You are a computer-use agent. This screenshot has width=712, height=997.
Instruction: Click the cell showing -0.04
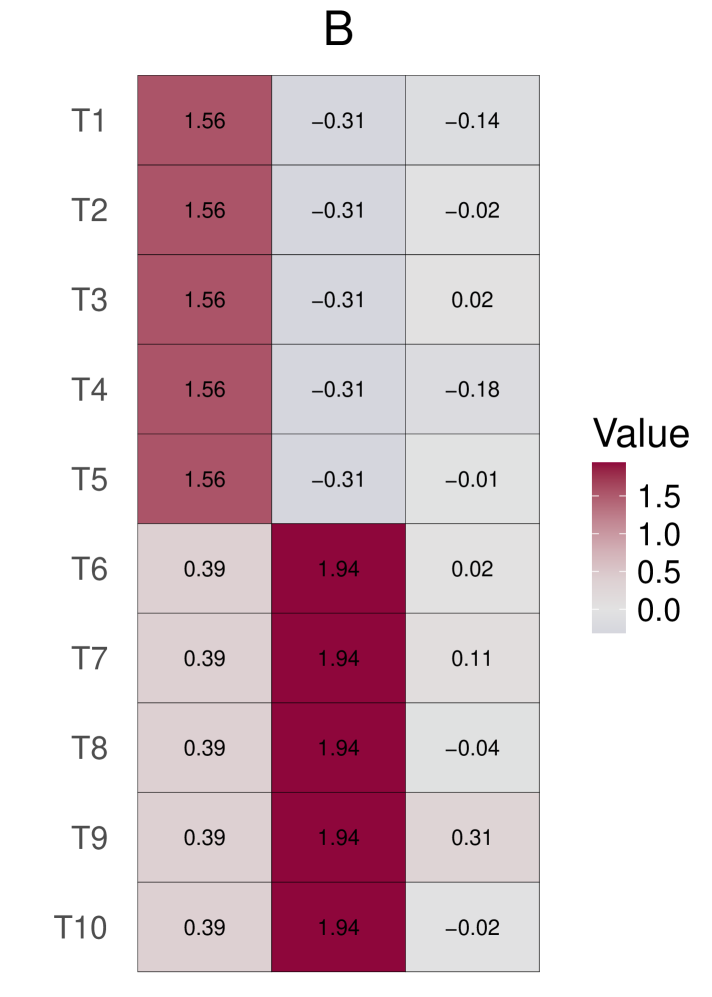(472, 748)
